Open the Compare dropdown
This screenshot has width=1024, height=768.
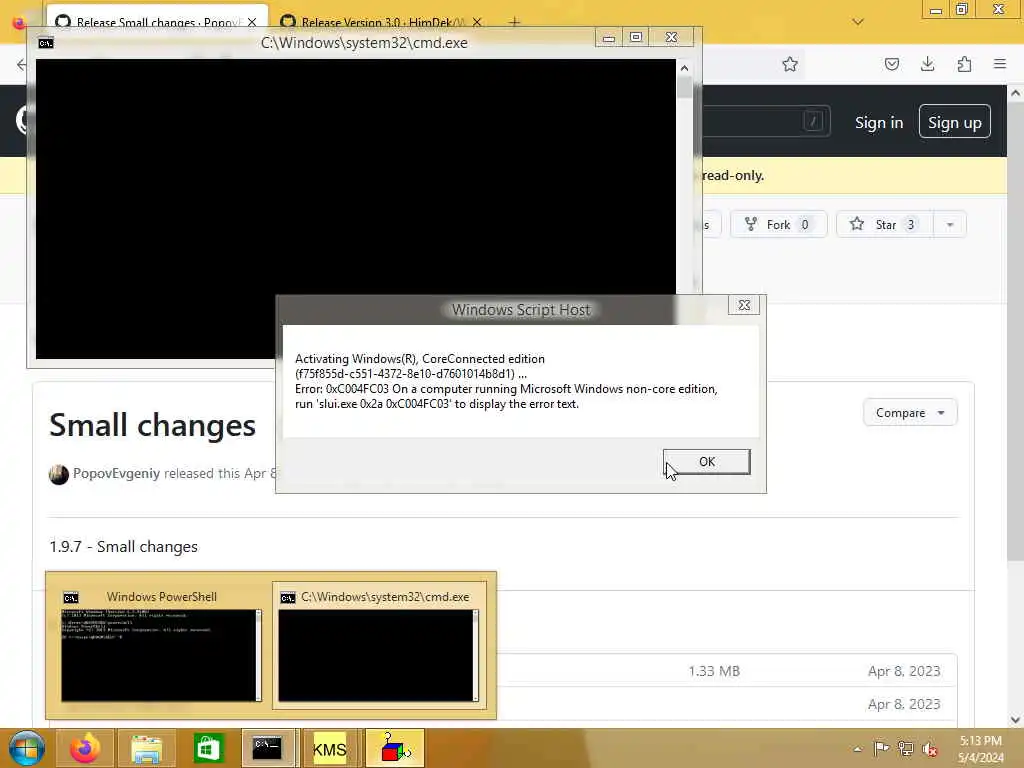coord(910,413)
